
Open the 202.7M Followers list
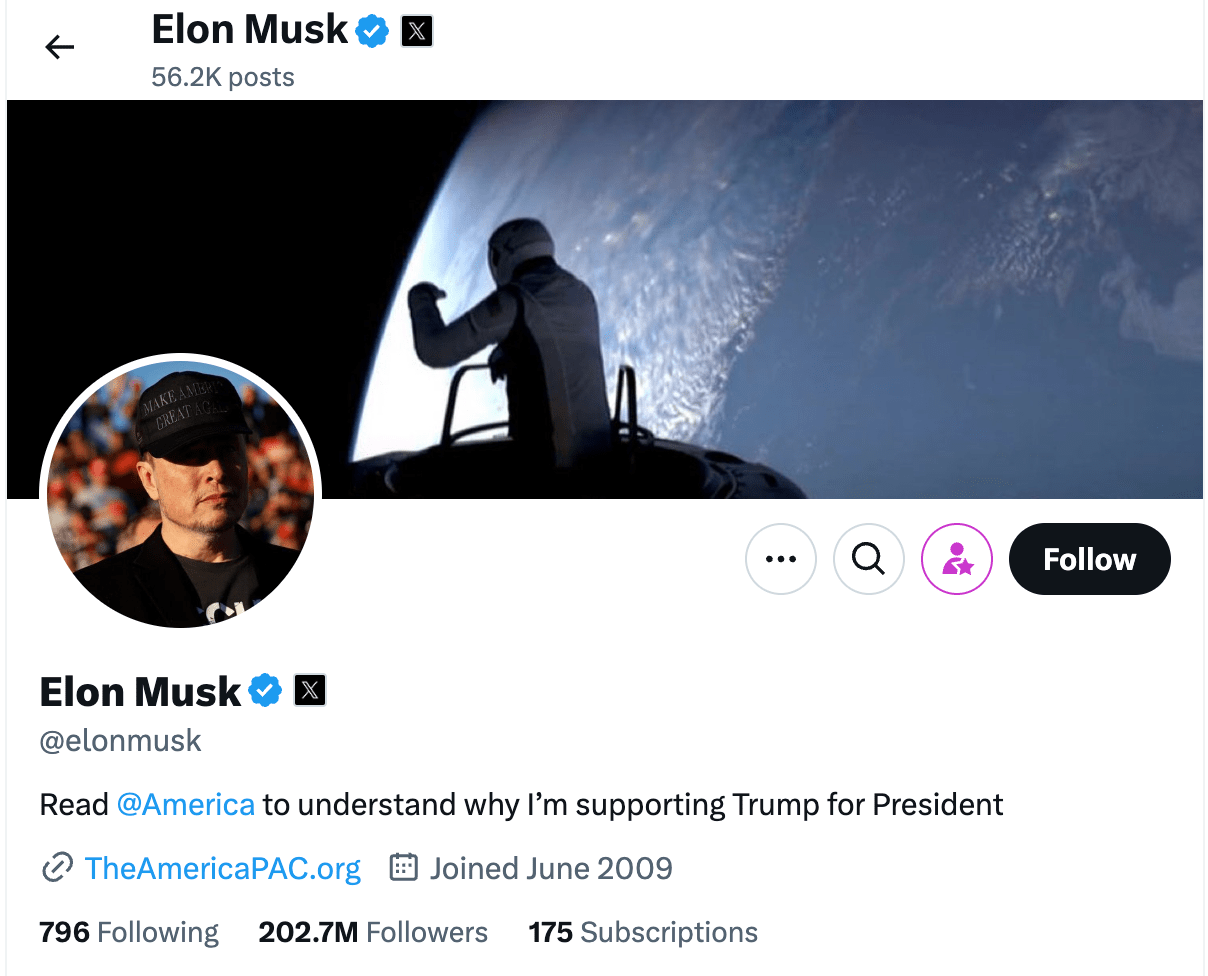tap(373, 933)
